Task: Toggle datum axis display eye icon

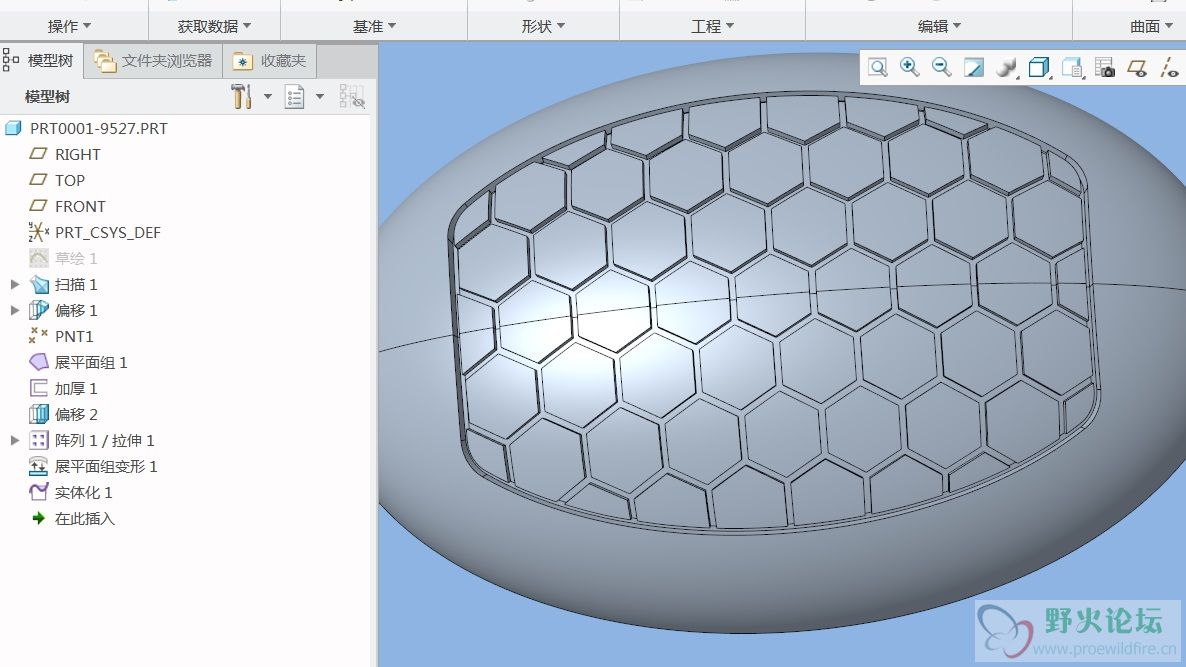Action: (1169, 67)
